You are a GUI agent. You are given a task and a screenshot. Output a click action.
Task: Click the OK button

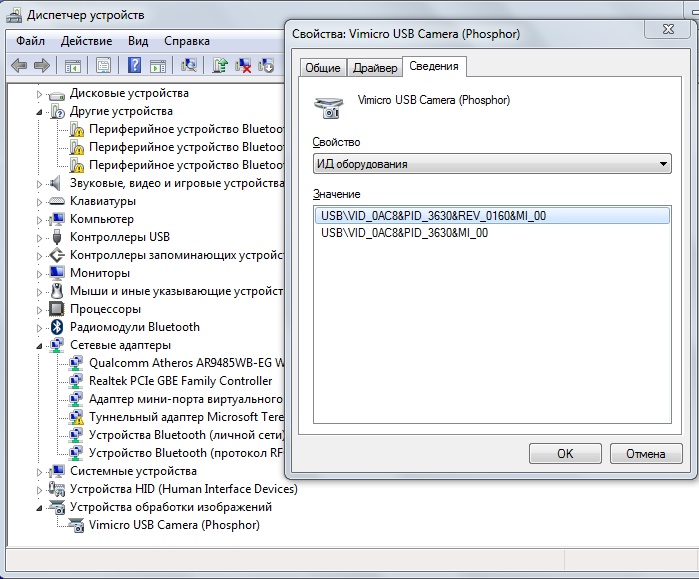pos(565,453)
